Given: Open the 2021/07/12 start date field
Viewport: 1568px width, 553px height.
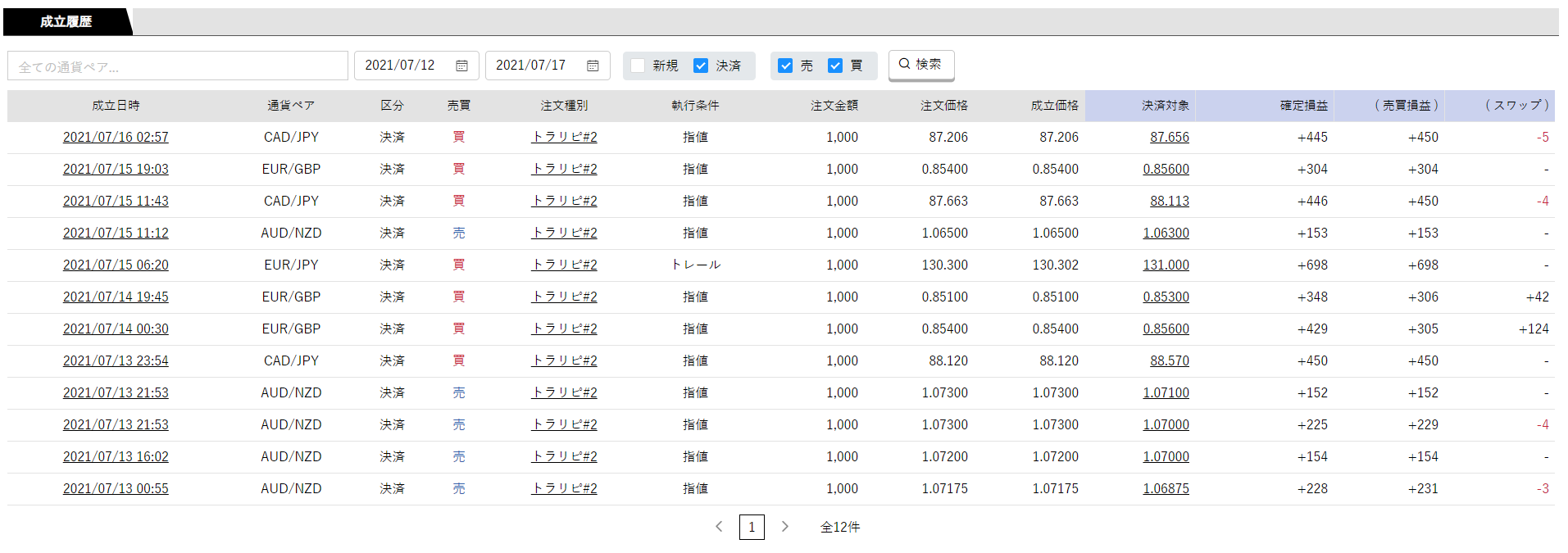Looking at the screenshot, I should pos(416,66).
